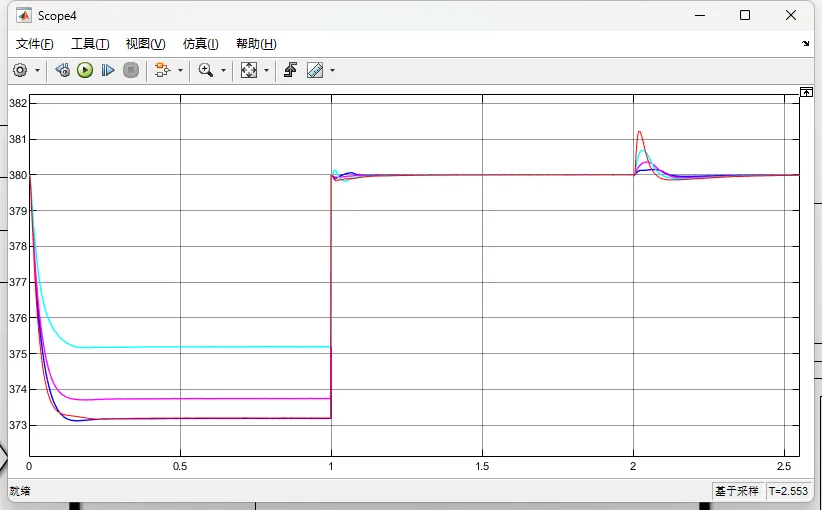Click the MATLAB logo in title bar

(x=24, y=16)
